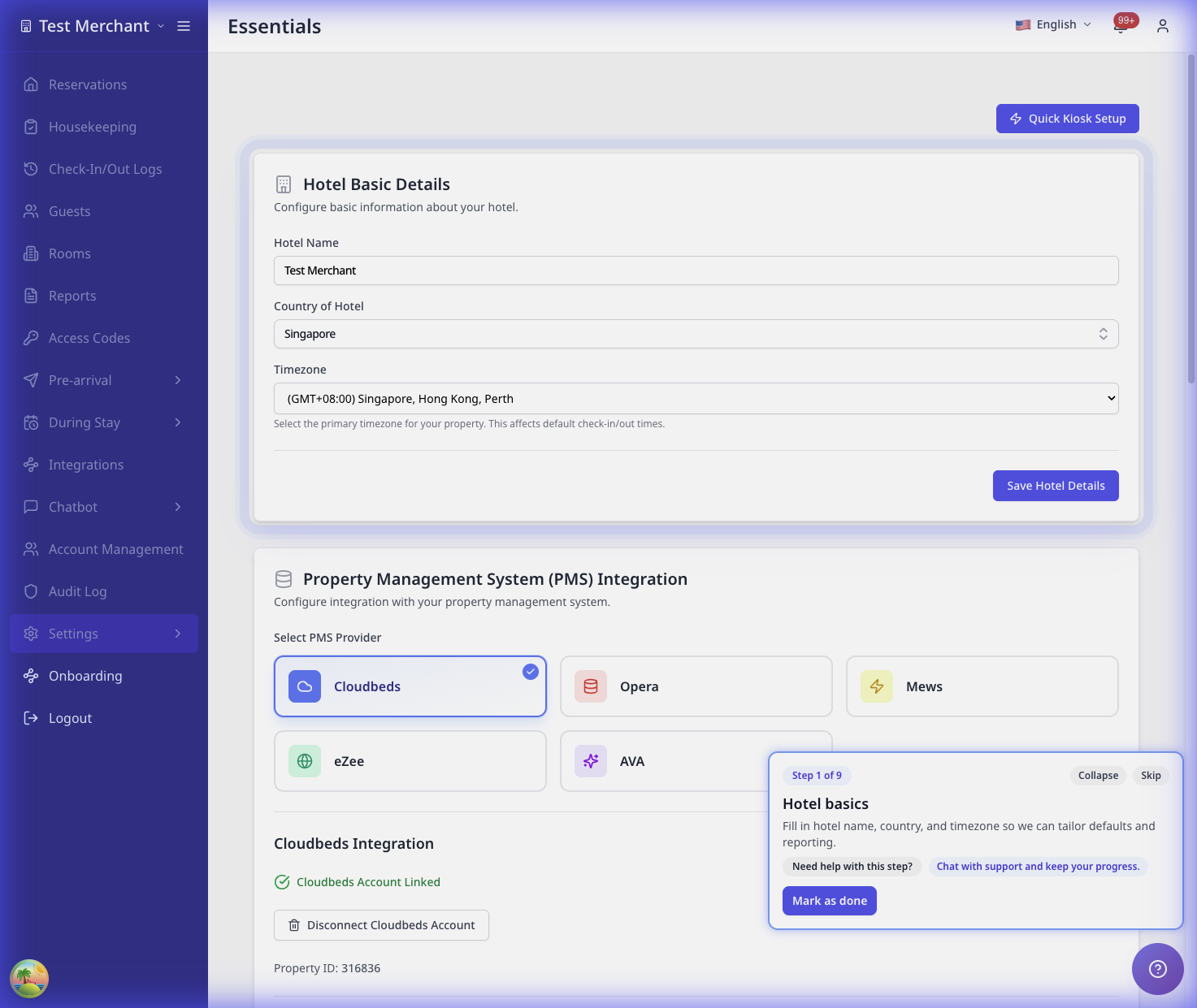Open Check-In/Out Logs
Image resolution: width=1197 pixels, height=1008 pixels.
coord(104,169)
